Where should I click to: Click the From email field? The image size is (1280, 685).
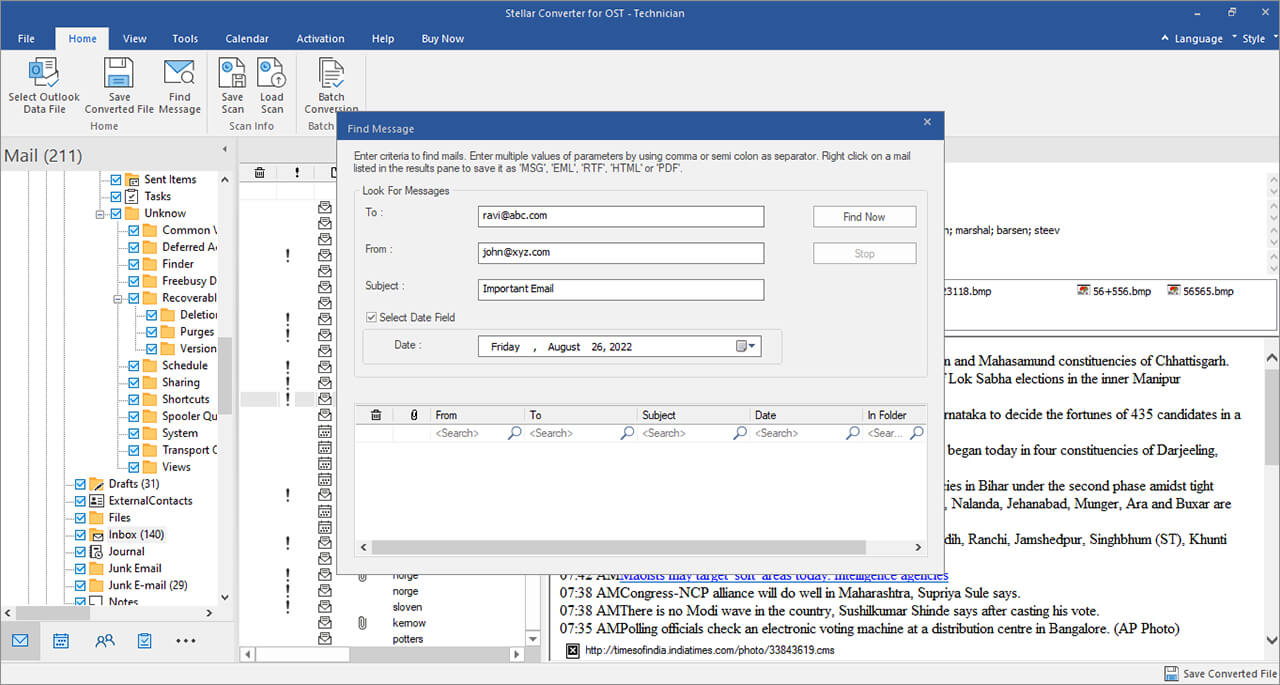[621, 253]
